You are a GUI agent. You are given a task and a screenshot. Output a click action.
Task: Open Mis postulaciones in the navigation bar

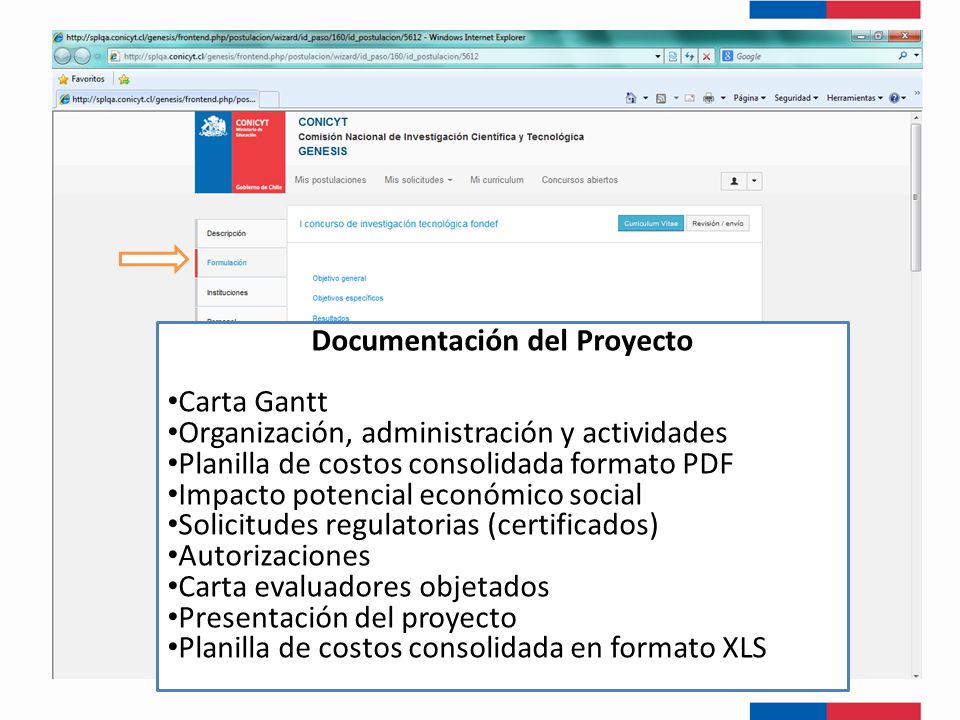pyautogui.click(x=330, y=180)
